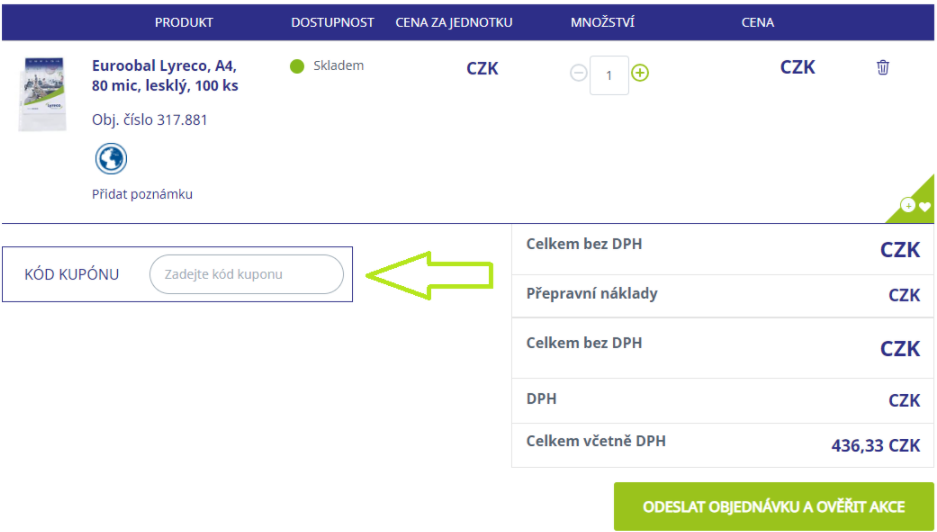The image size is (937, 532).
Task: Open the Euroobal Lyreco product thumbnail
Action: click(x=42, y=94)
